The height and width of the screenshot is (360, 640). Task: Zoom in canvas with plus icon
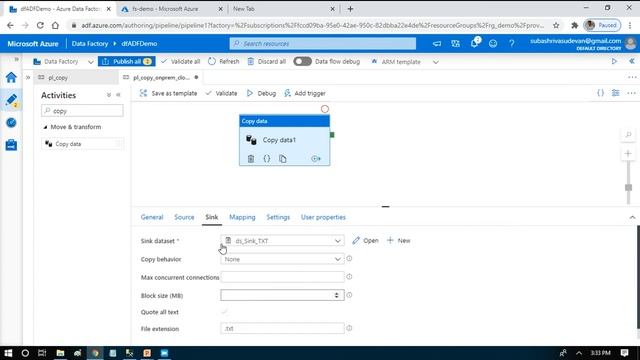pos(628,153)
